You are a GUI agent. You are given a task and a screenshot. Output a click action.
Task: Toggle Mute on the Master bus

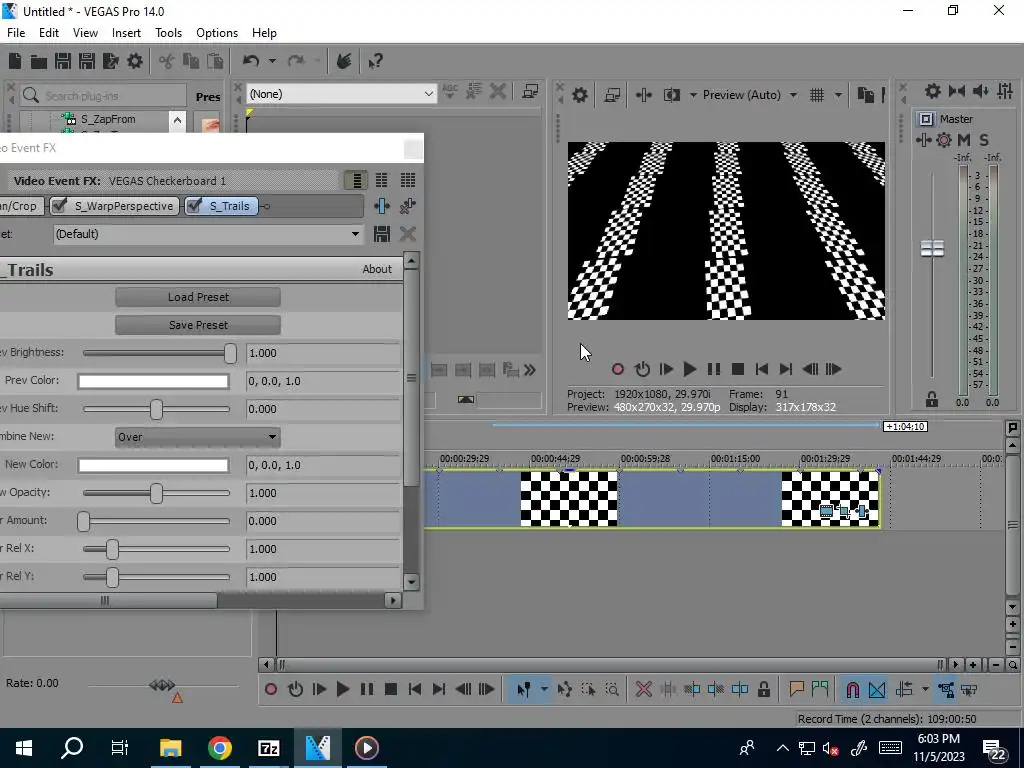[x=964, y=140]
